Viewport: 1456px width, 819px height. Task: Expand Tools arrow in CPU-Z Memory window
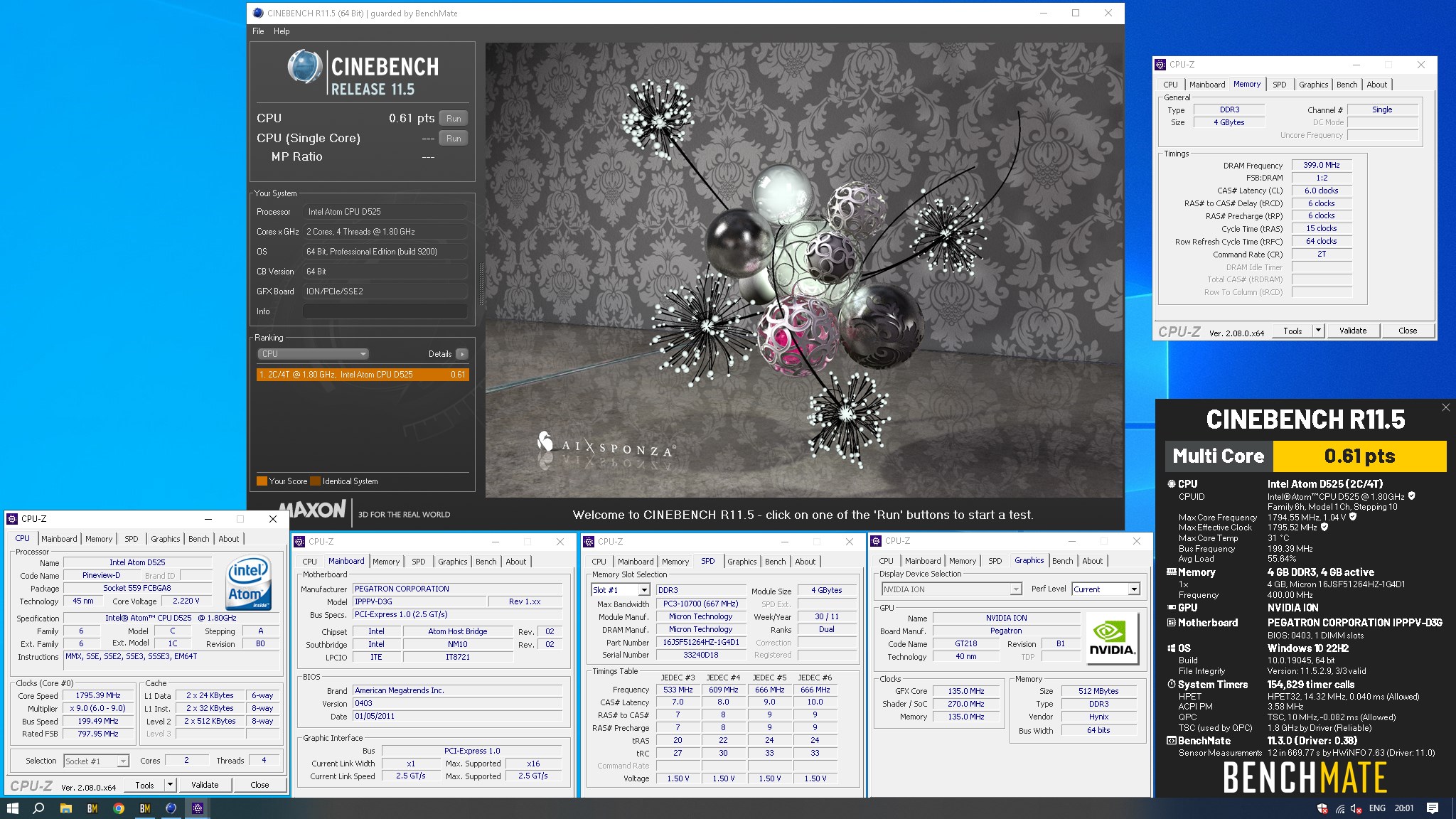1318,331
